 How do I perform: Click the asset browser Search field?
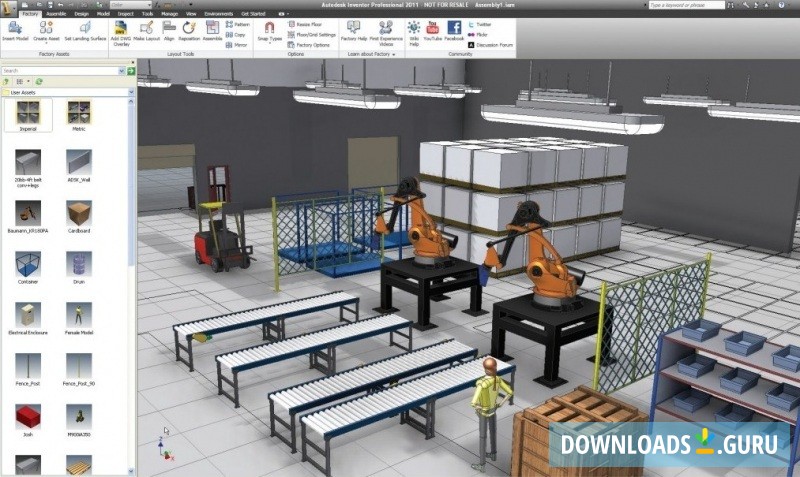(x=60, y=71)
